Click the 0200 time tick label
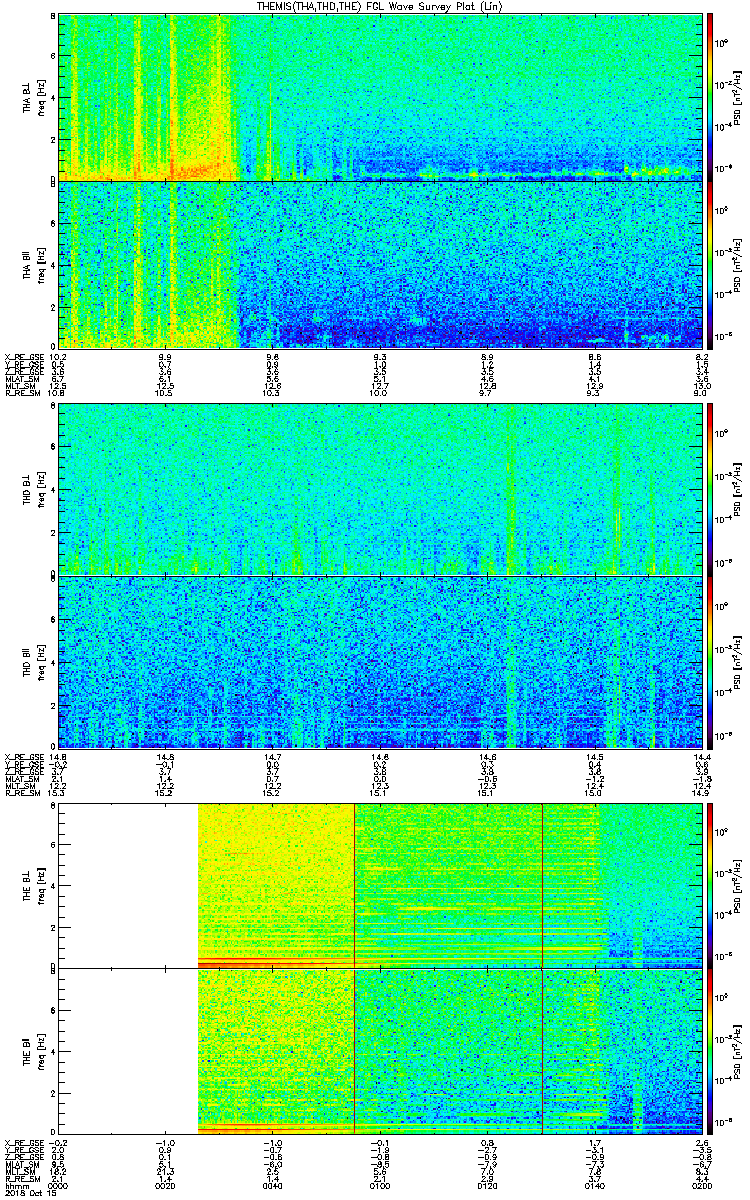750x1200 pixels. tap(701, 1187)
